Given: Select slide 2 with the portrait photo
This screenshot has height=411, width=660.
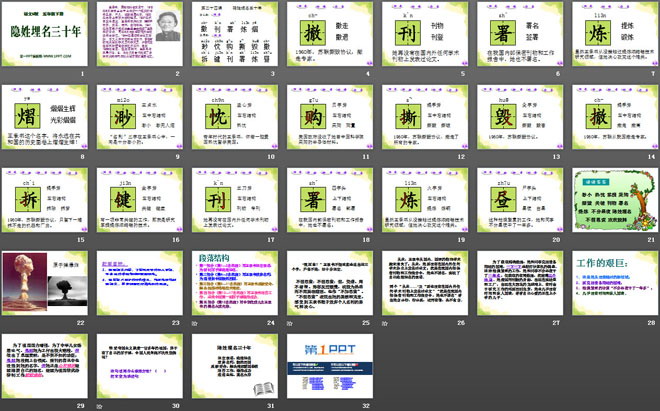Looking at the screenshot, I should point(140,34).
